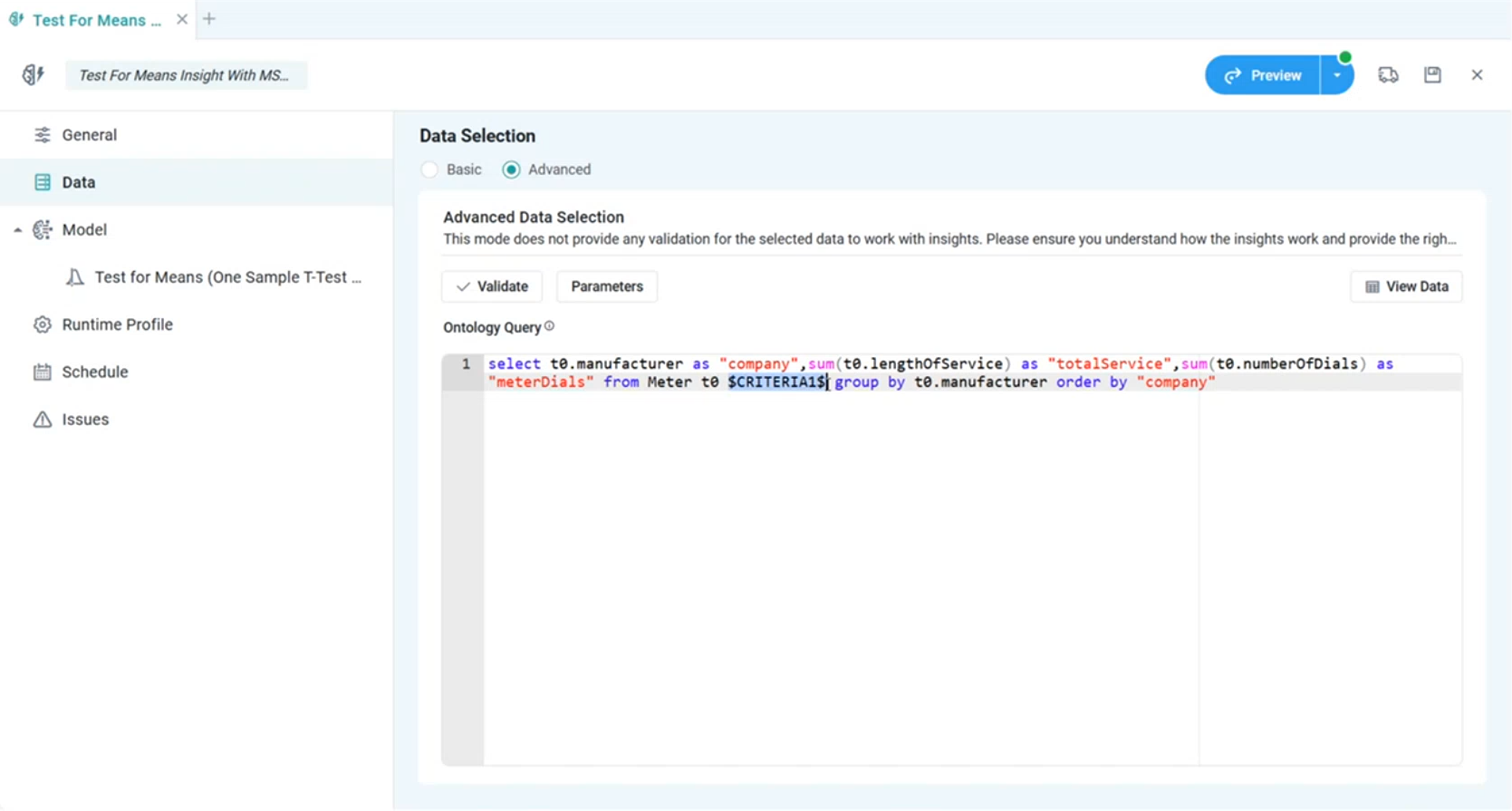This screenshot has height=811, width=1512.
Task: Switch to the Test For Means tab
Action: pos(95,20)
